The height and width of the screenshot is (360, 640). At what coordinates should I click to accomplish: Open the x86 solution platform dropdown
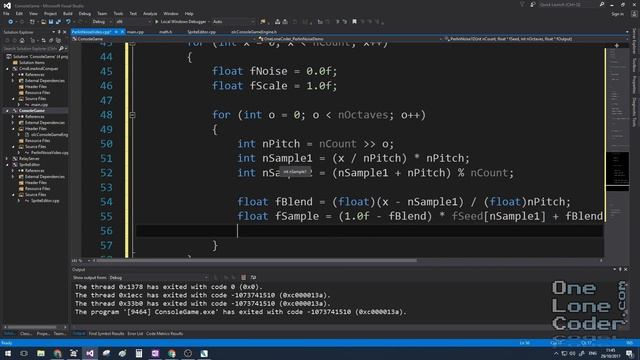pos(133,22)
